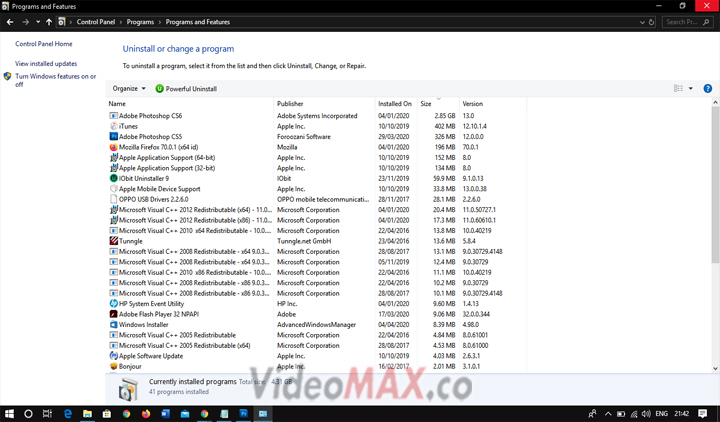Click the OPPO USB Drivers file icon

coord(113,199)
